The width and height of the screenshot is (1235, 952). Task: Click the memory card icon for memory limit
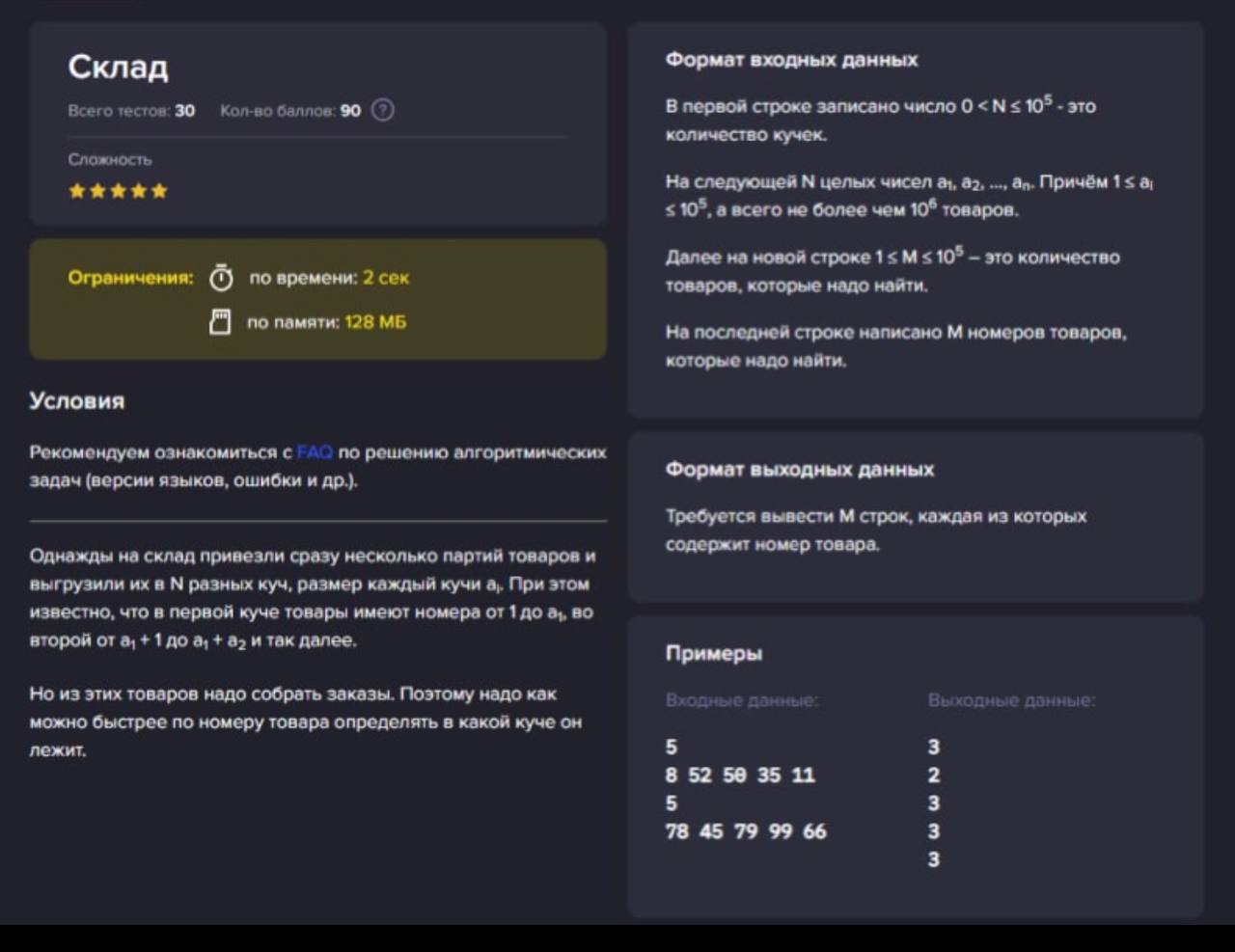[x=220, y=322]
